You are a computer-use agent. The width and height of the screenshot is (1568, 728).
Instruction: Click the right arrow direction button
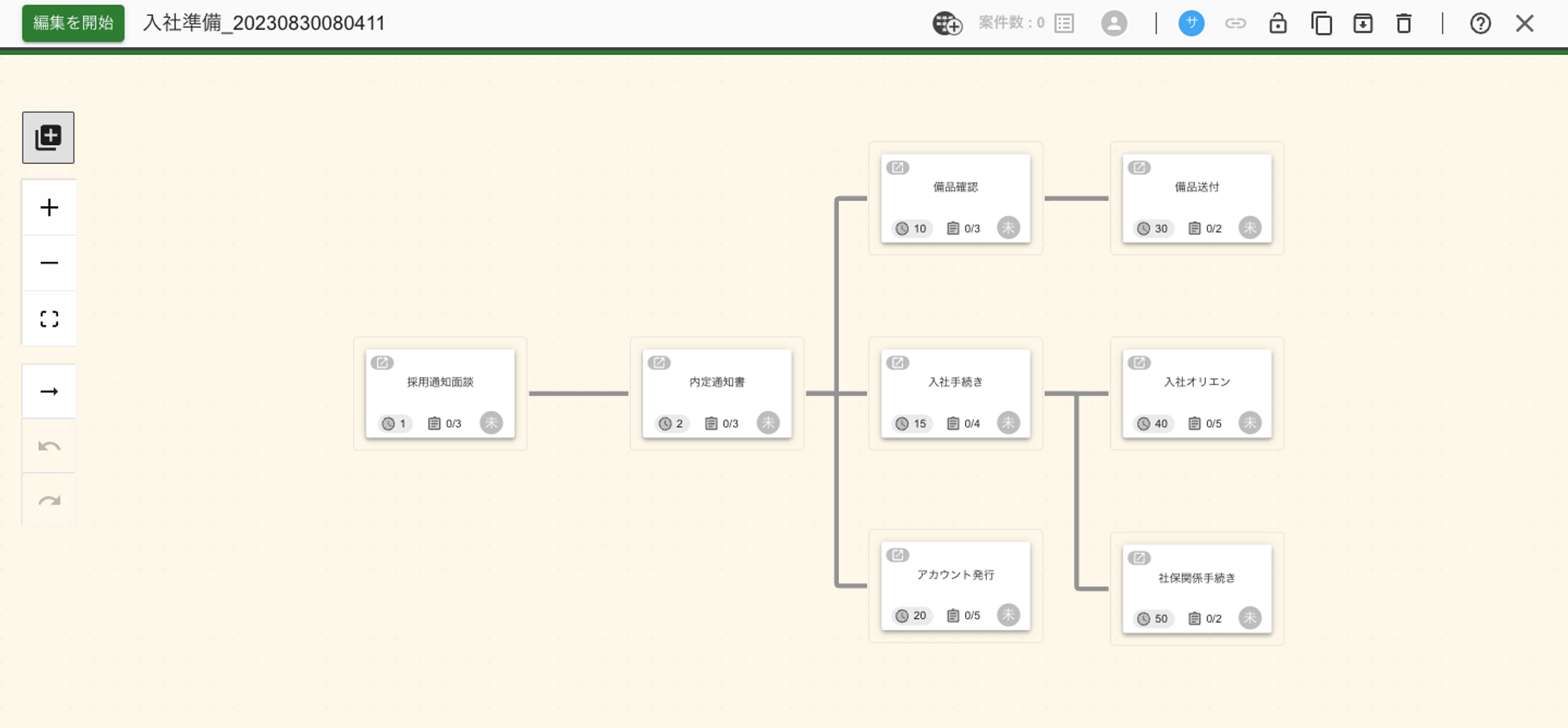point(49,391)
